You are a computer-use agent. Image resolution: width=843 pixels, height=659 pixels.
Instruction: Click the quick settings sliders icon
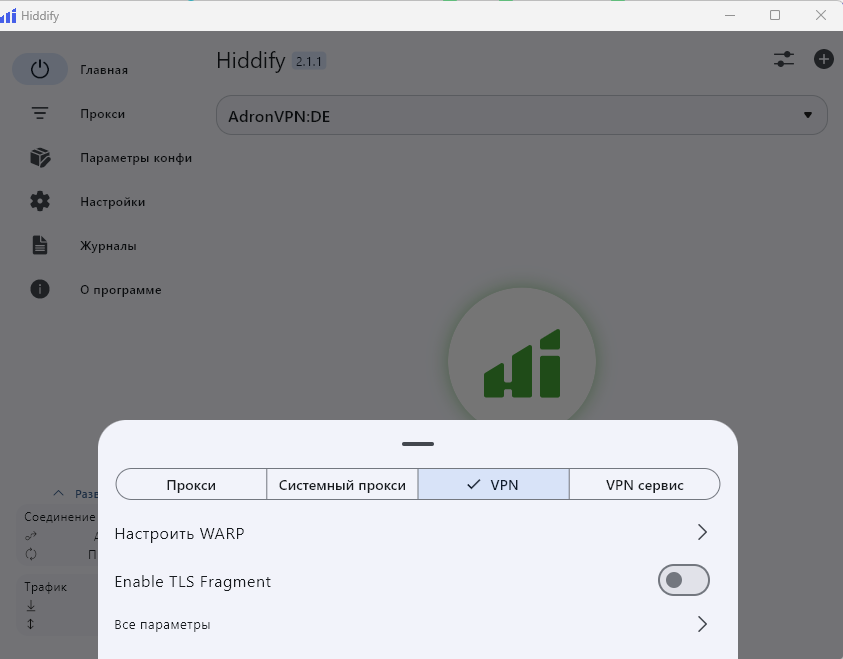click(784, 60)
